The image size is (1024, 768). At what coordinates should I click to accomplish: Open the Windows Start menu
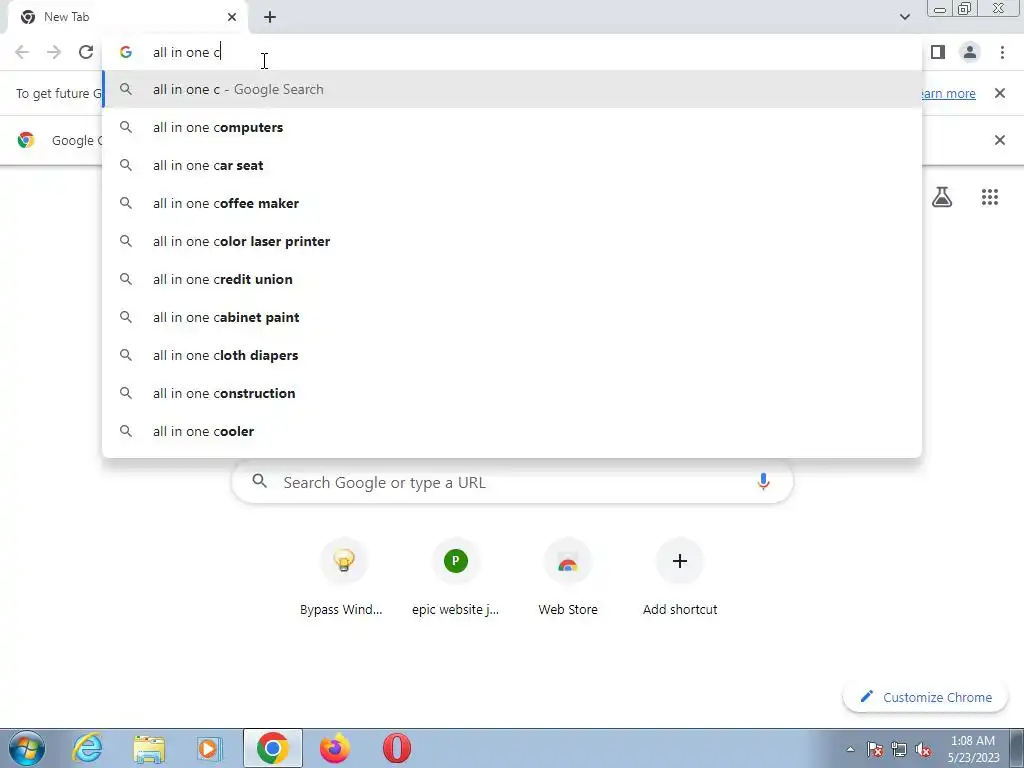coord(27,748)
